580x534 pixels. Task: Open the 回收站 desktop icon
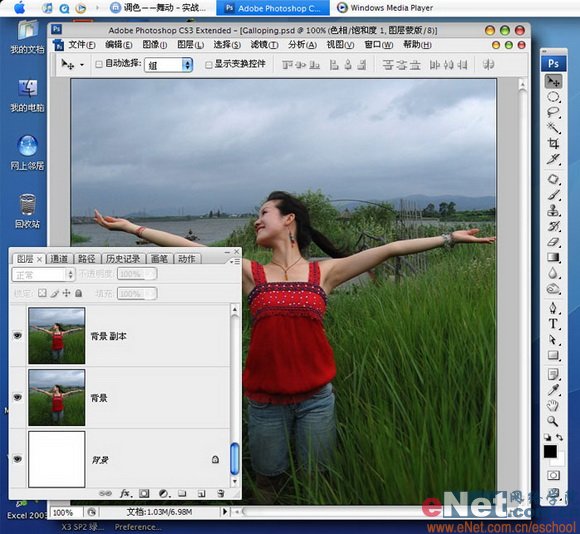[27, 211]
